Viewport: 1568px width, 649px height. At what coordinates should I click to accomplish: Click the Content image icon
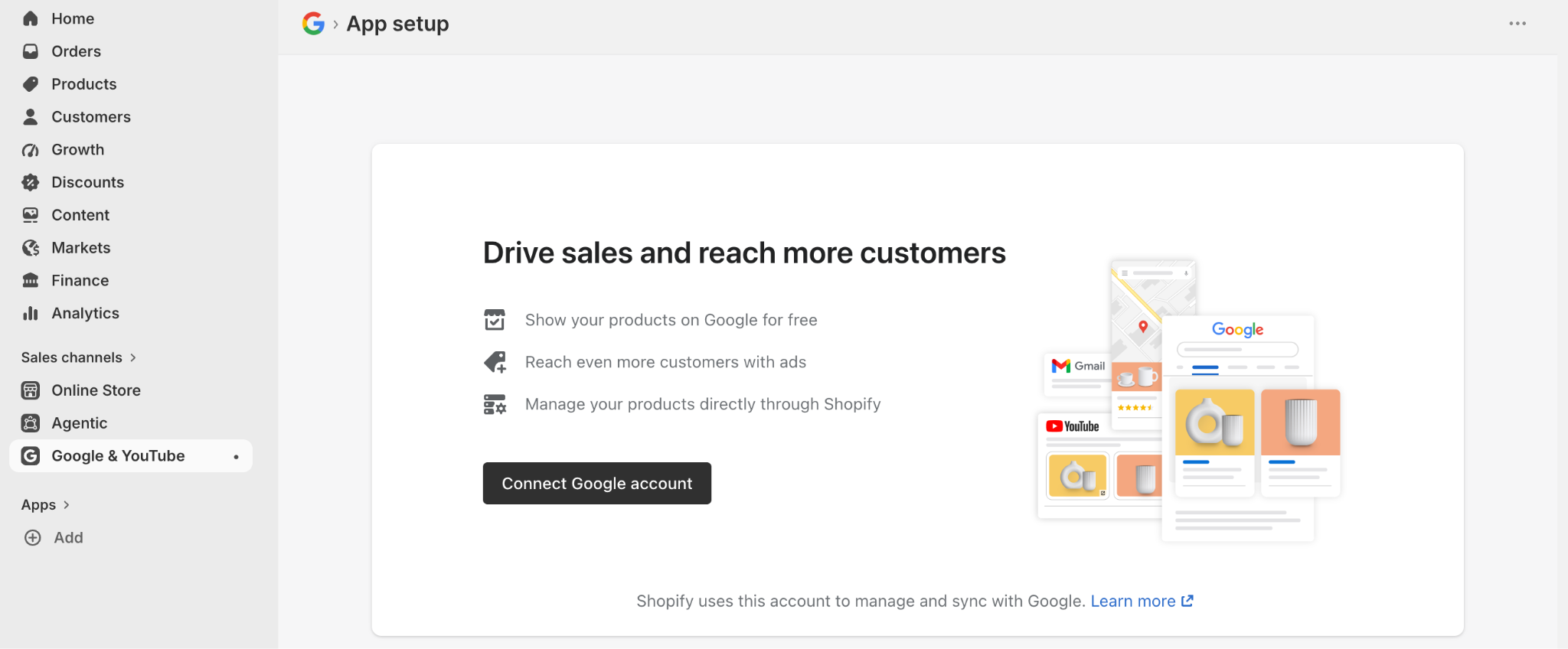pos(31,215)
